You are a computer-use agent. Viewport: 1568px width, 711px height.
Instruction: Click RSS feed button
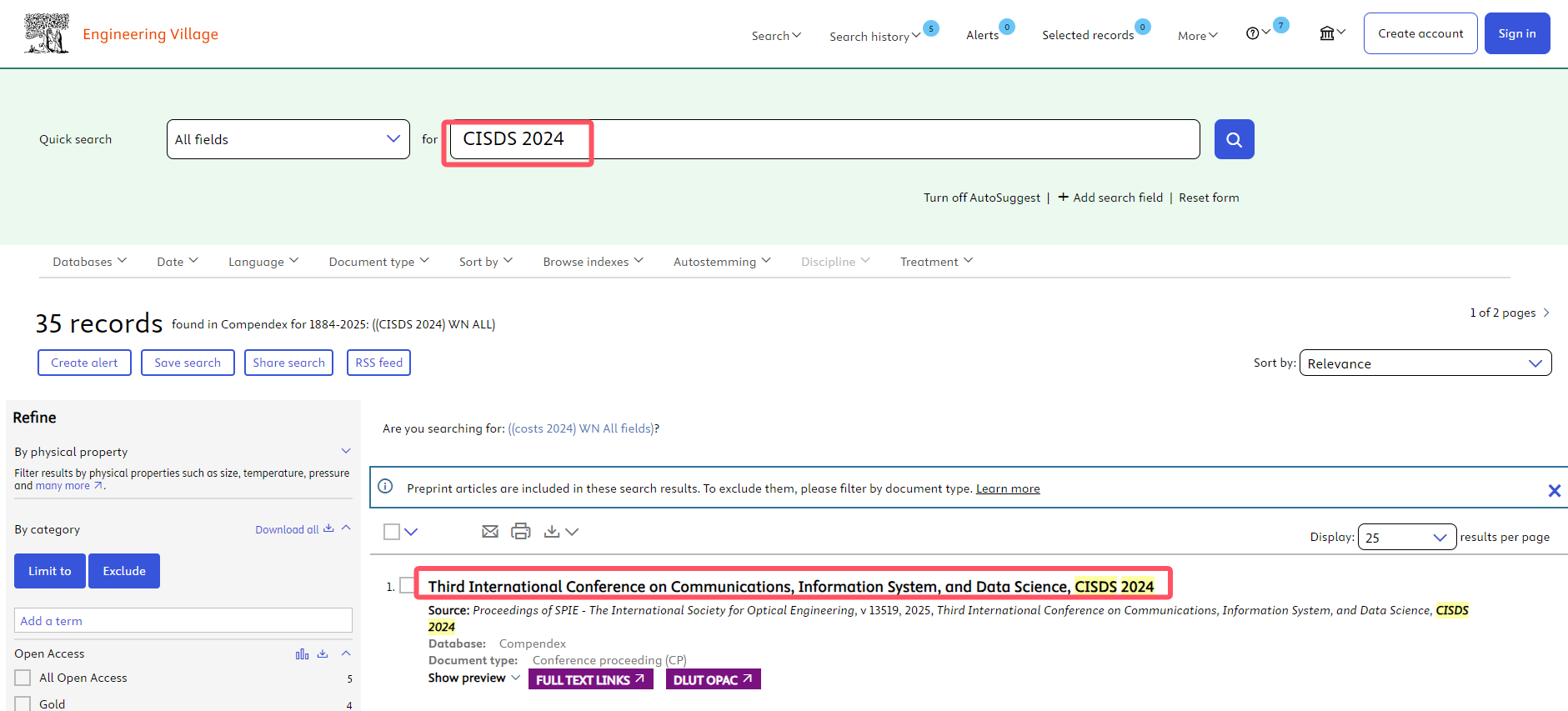click(378, 363)
